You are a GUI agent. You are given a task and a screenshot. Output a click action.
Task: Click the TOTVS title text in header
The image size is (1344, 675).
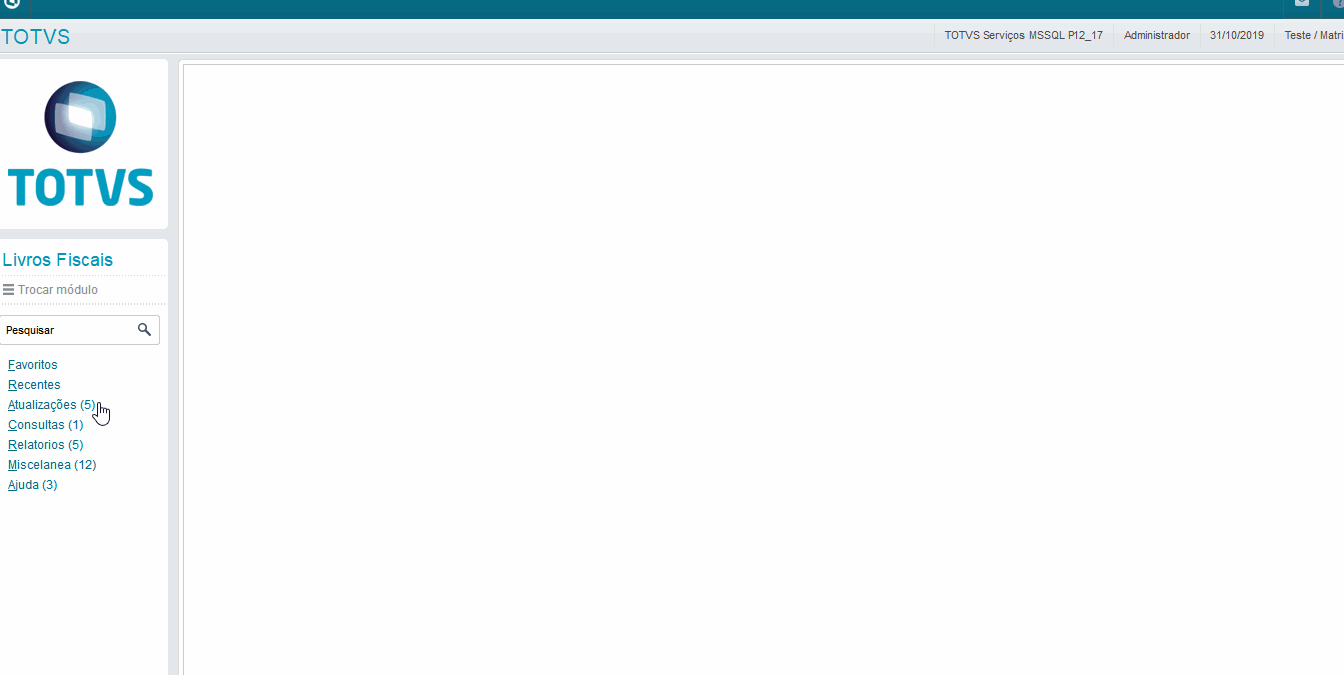(x=36, y=37)
